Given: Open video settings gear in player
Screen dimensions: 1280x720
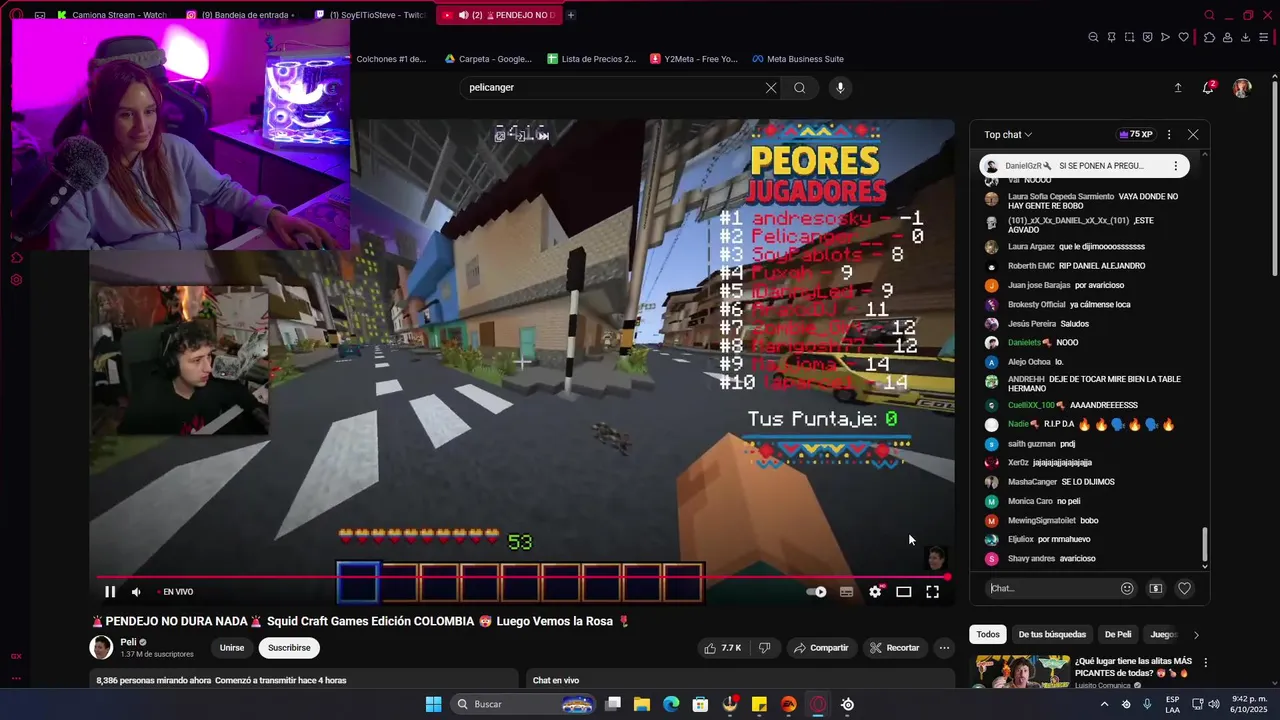Looking at the screenshot, I should [875, 592].
